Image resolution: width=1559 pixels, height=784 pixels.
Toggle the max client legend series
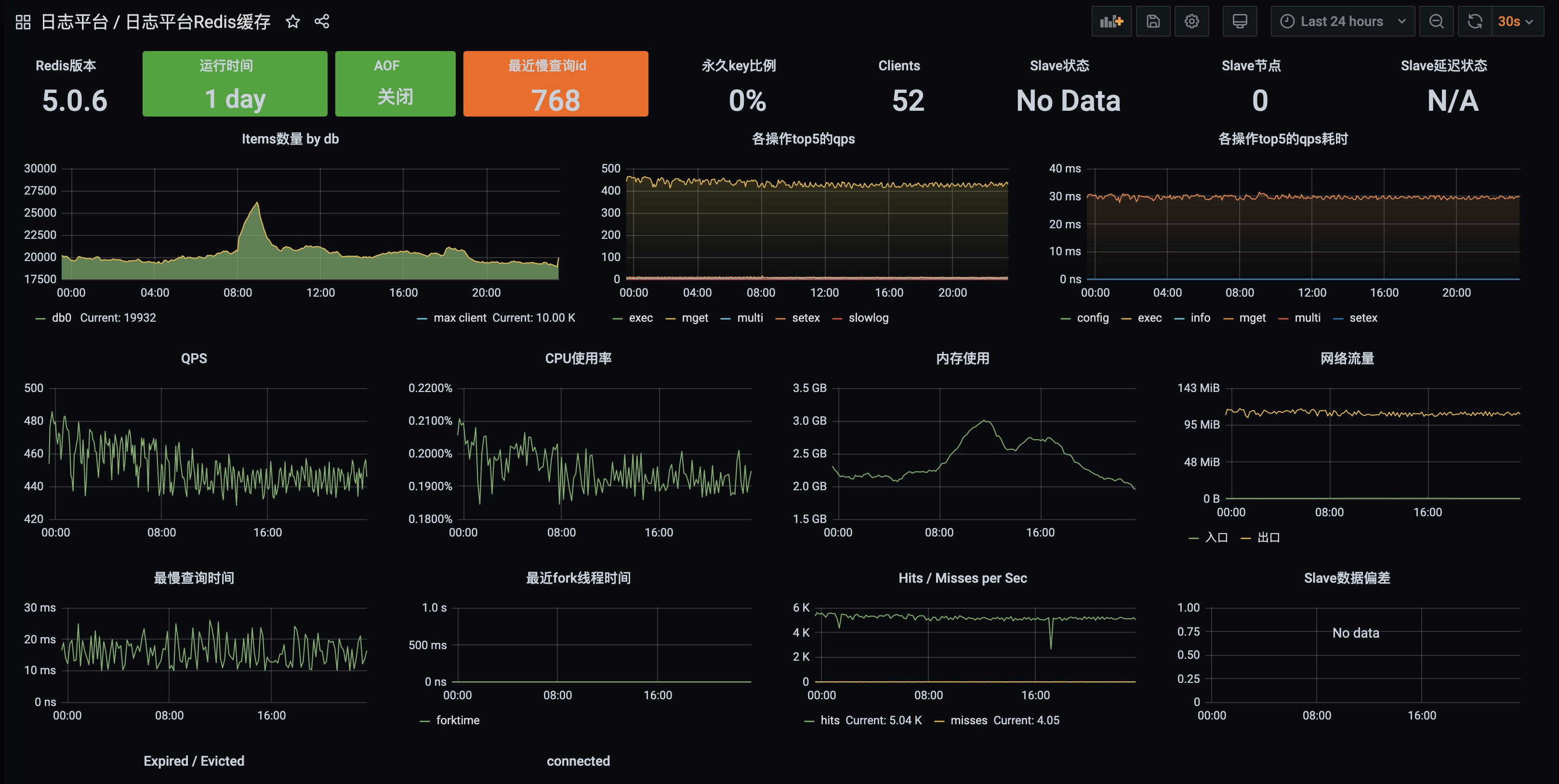tap(459, 318)
